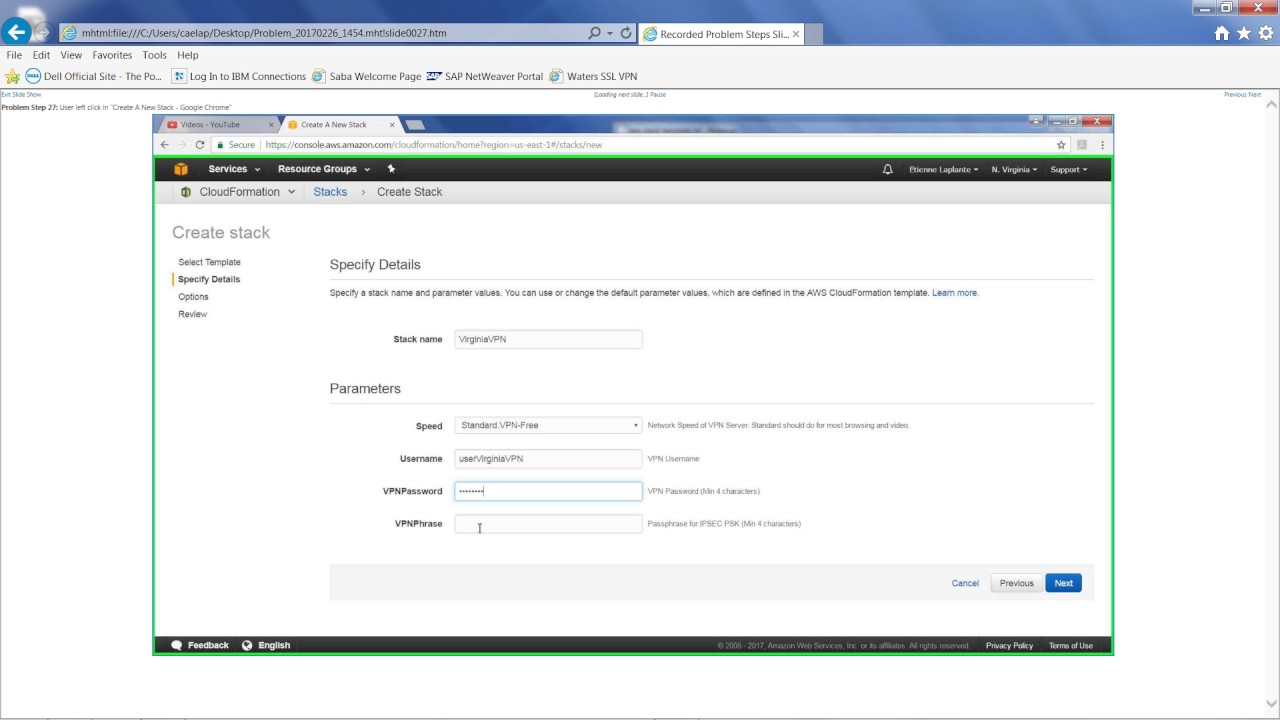The width and height of the screenshot is (1280, 720).
Task: Open Feedback in the footer
Action: click(x=200, y=645)
